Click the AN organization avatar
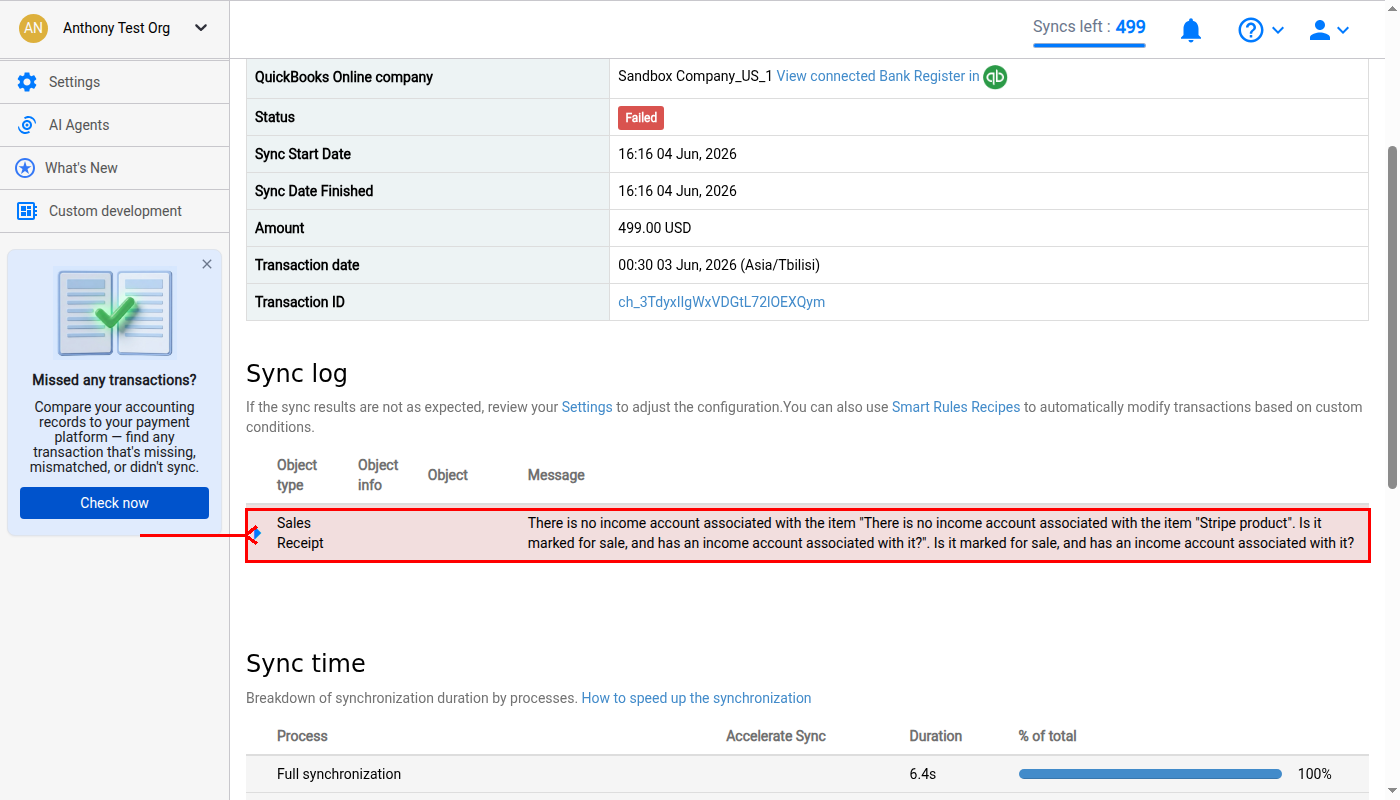This screenshot has width=1400, height=800. [33, 28]
